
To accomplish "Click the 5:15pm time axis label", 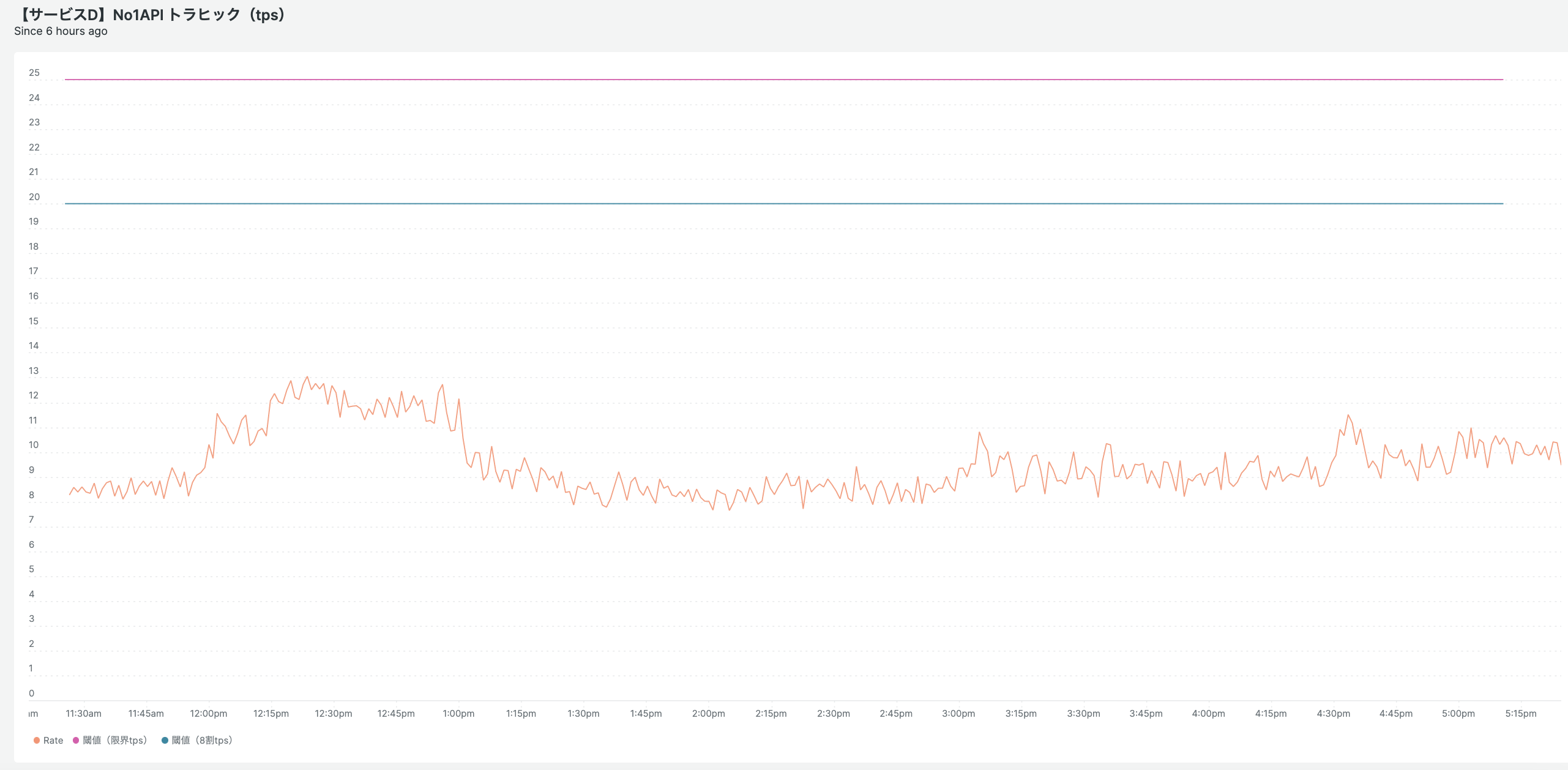I will (x=1520, y=713).
